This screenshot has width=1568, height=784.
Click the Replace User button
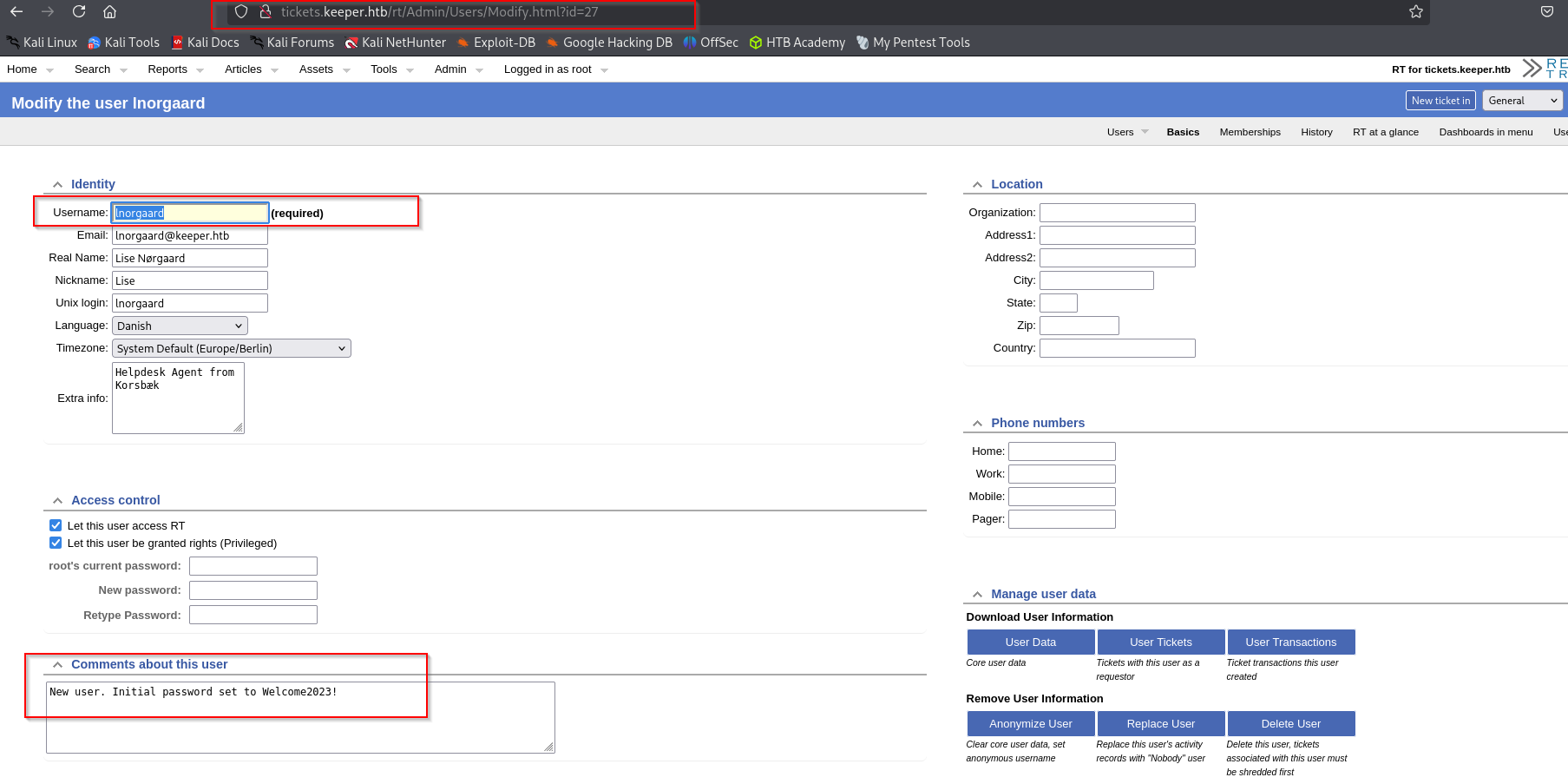coord(1161,723)
